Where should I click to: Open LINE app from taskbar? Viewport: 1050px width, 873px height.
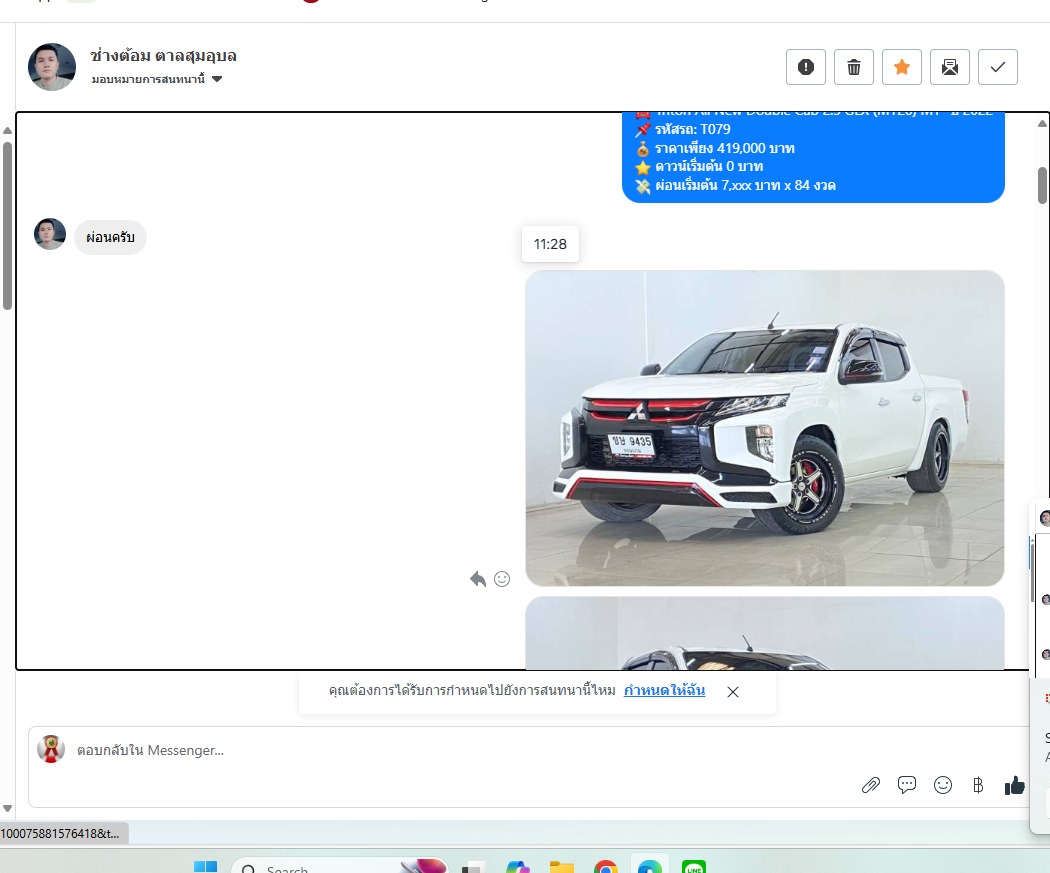tap(693, 866)
